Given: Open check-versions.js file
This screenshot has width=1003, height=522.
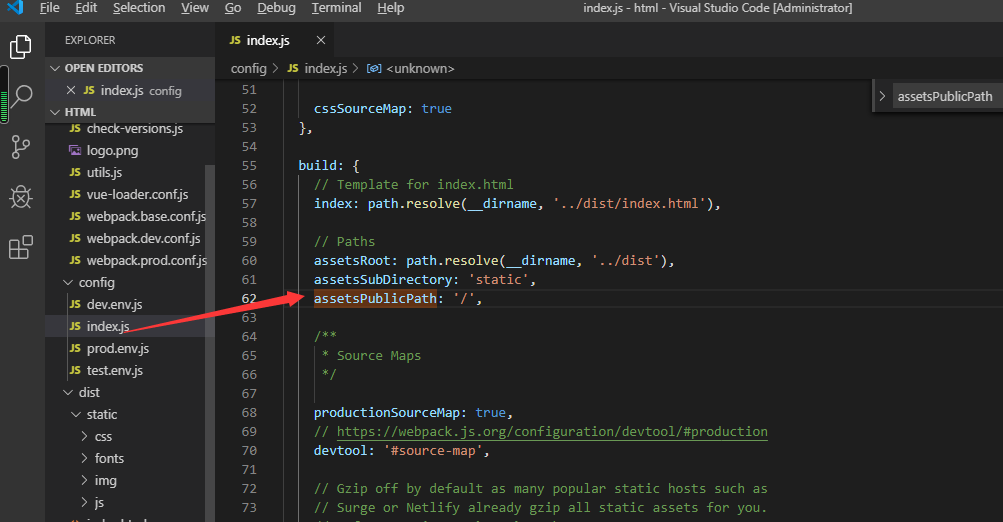Looking at the screenshot, I should pos(135,129).
